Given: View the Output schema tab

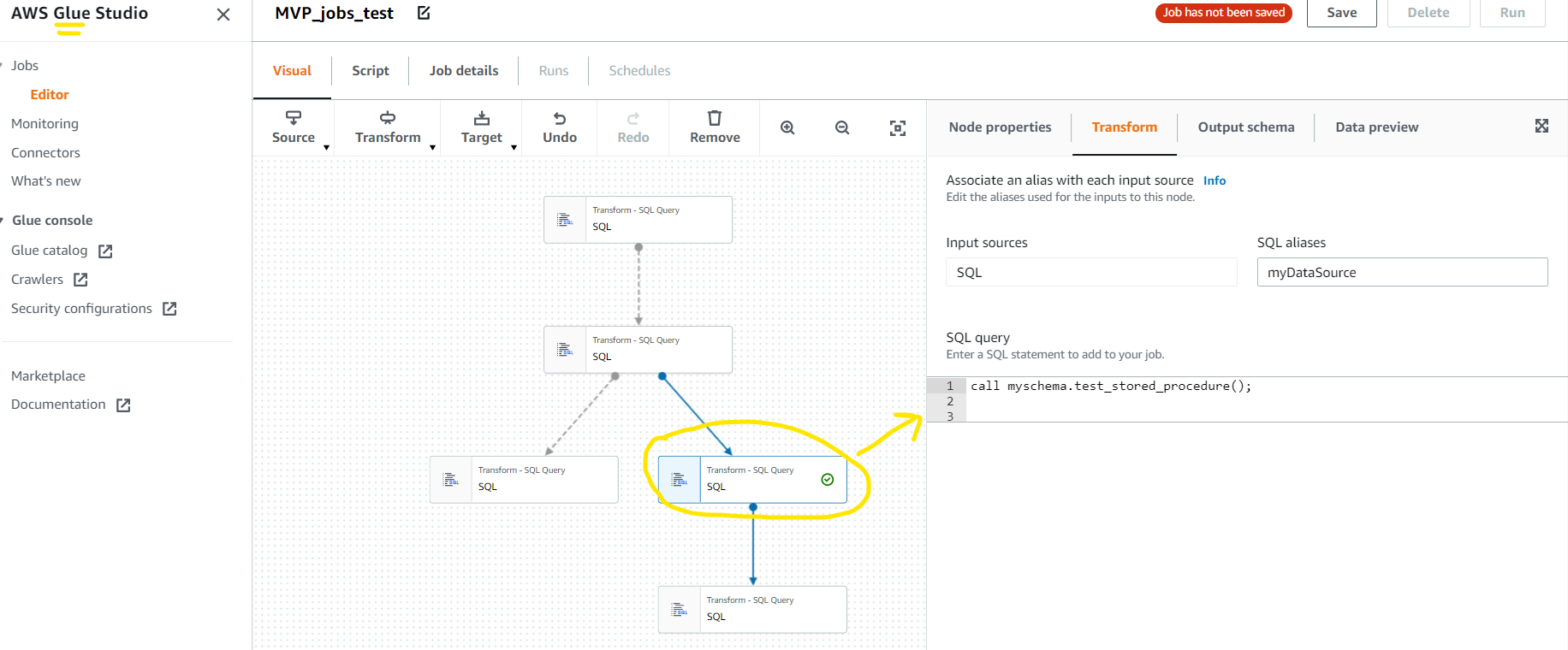Looking at the screenshot, I should pyautogui.click(x=1246, y=127).
